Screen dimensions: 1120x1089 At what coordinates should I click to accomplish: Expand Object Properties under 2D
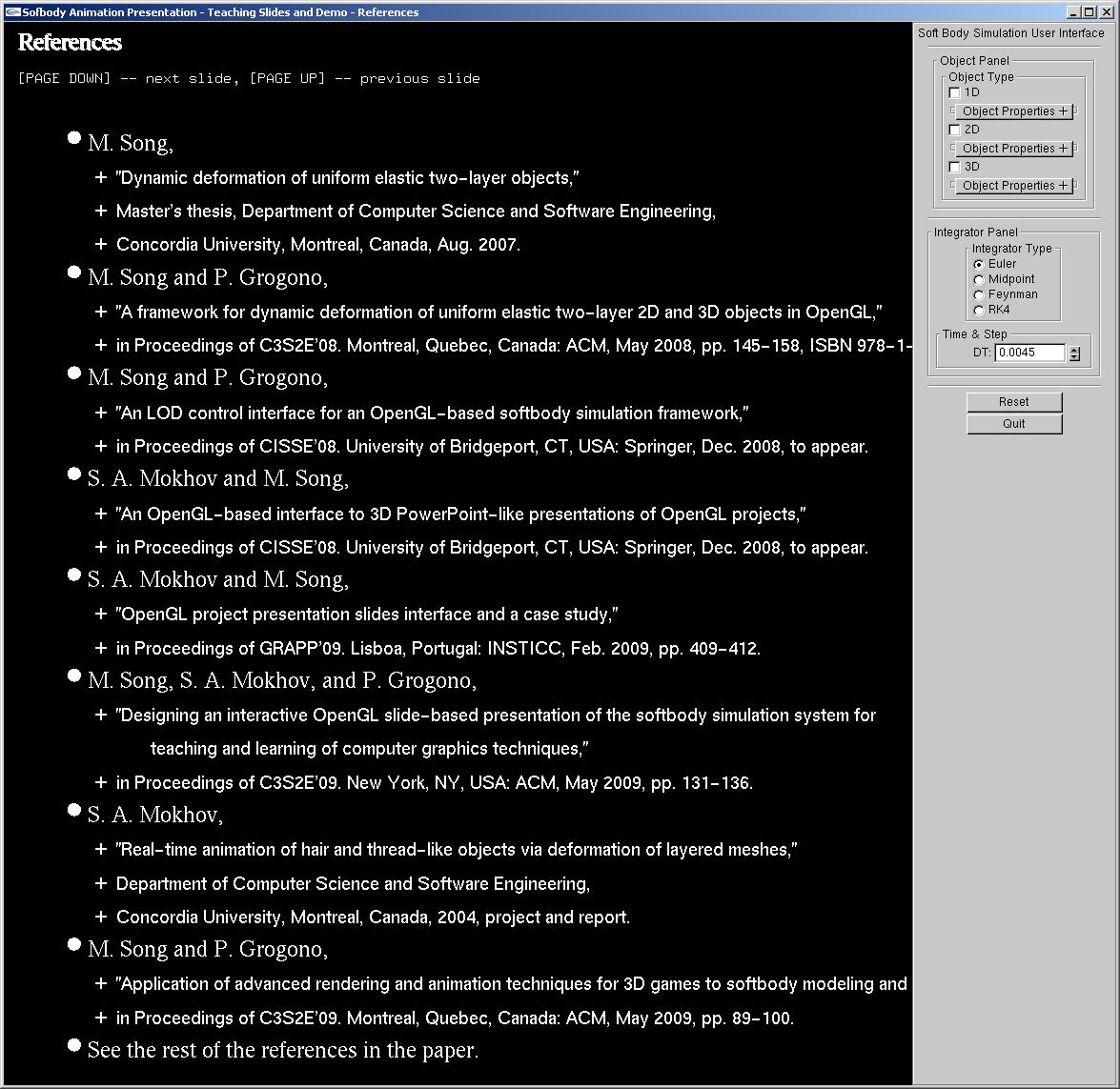[x=1014, y=149]
